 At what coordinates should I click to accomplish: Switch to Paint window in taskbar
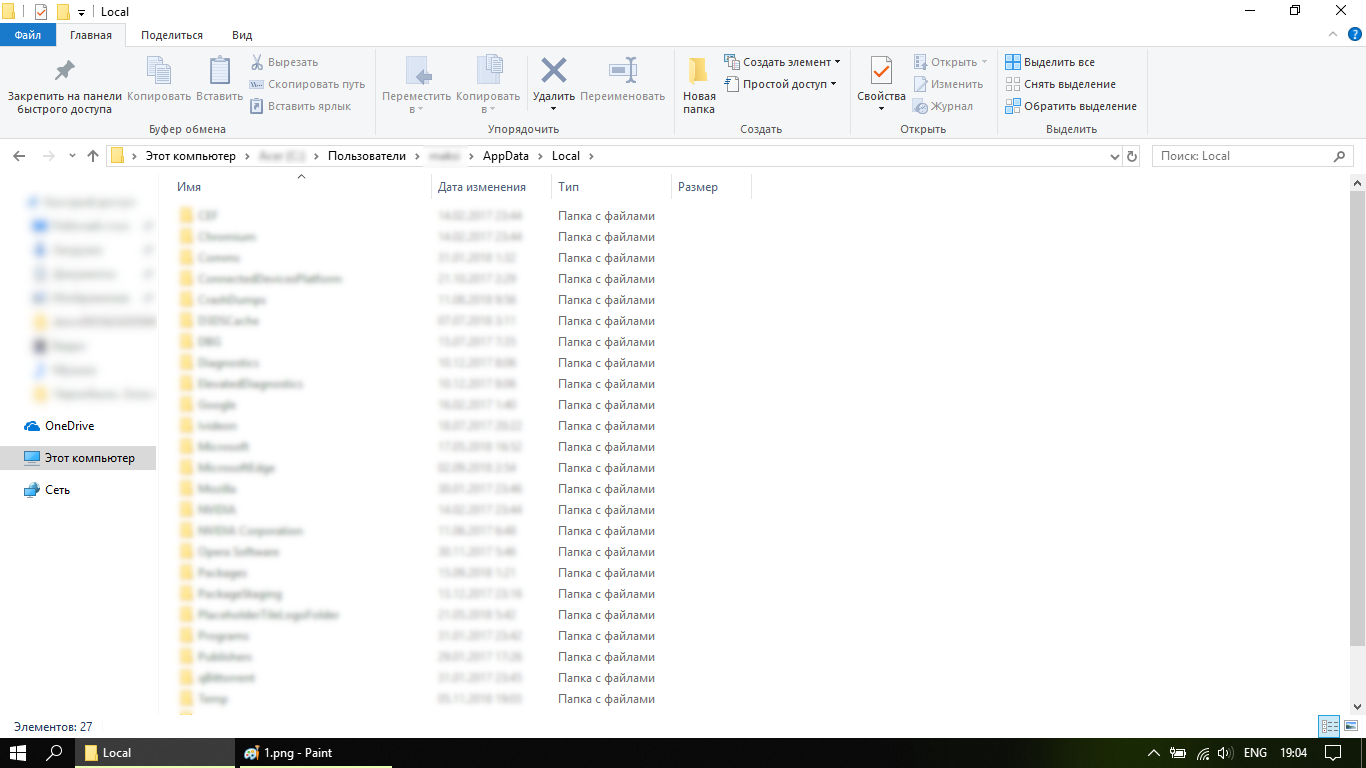297,753
